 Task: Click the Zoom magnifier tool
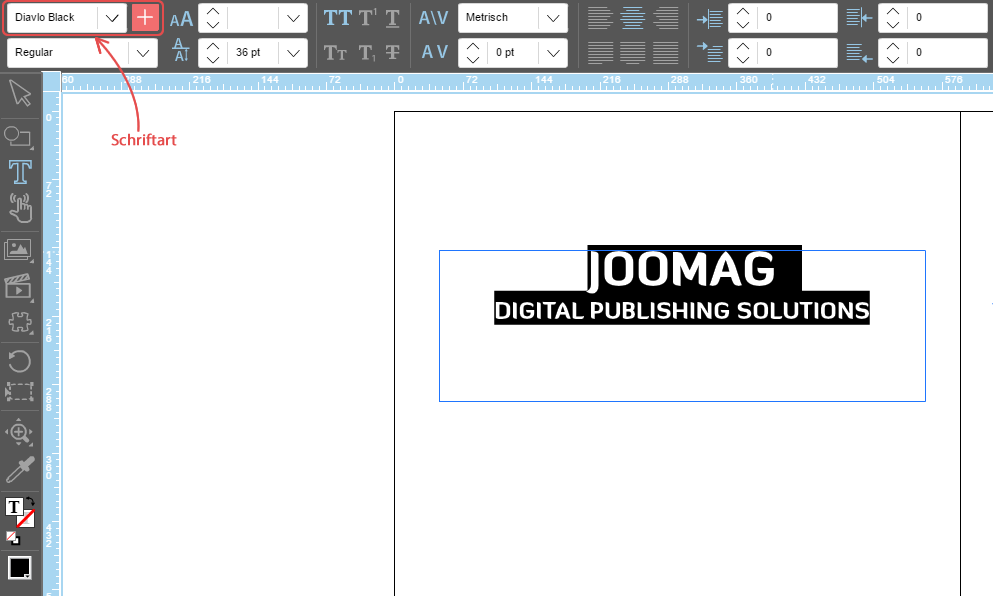pyautogui.click(x=19, y=432)
